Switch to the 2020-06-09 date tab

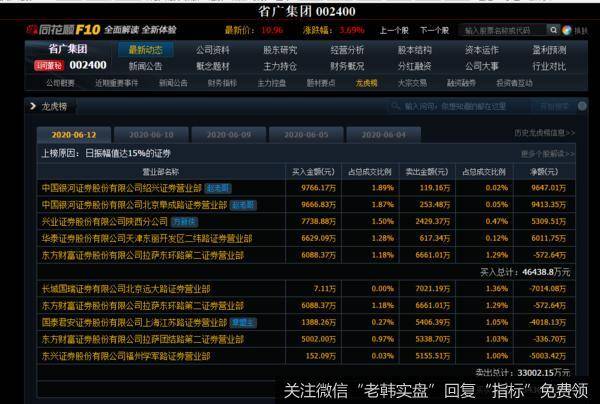point(229,135)
